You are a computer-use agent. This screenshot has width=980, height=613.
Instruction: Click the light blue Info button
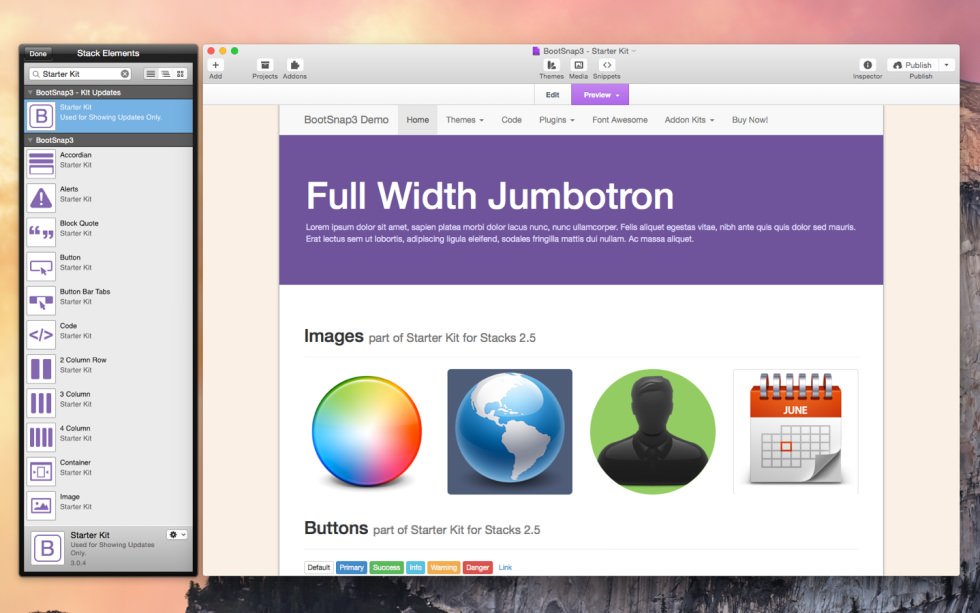(x=415, y=567)
